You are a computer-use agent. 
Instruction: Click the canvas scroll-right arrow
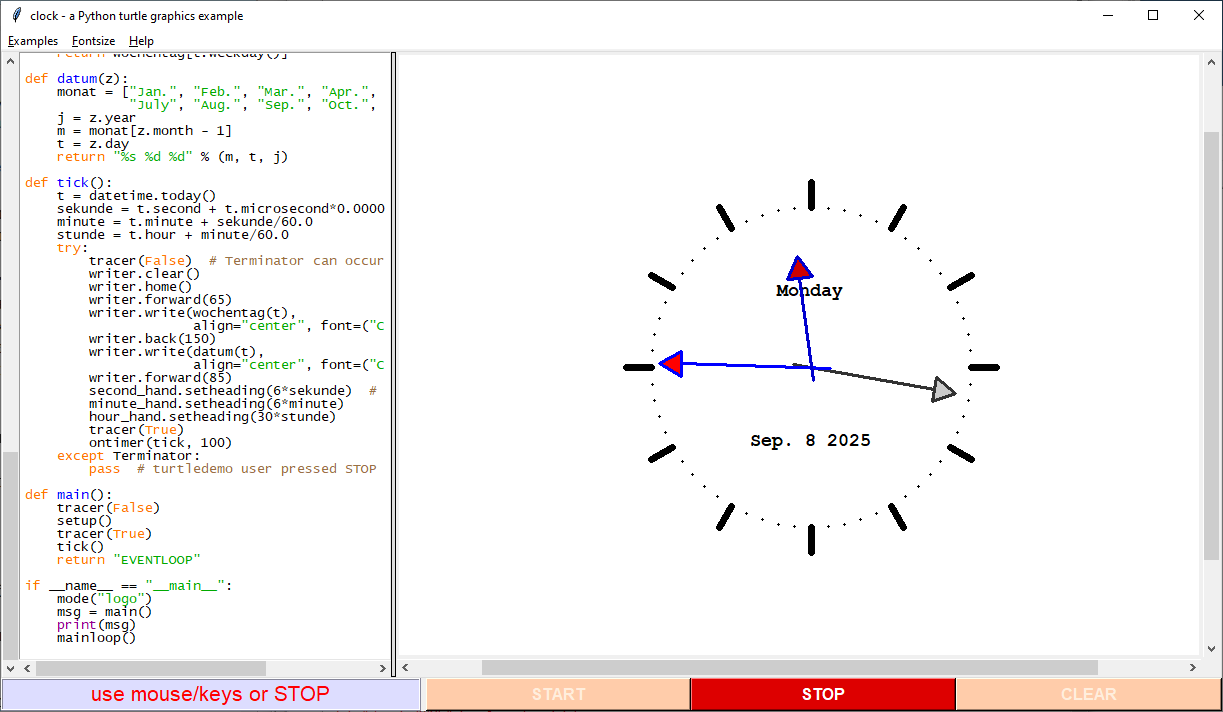tap(1191, 668)
